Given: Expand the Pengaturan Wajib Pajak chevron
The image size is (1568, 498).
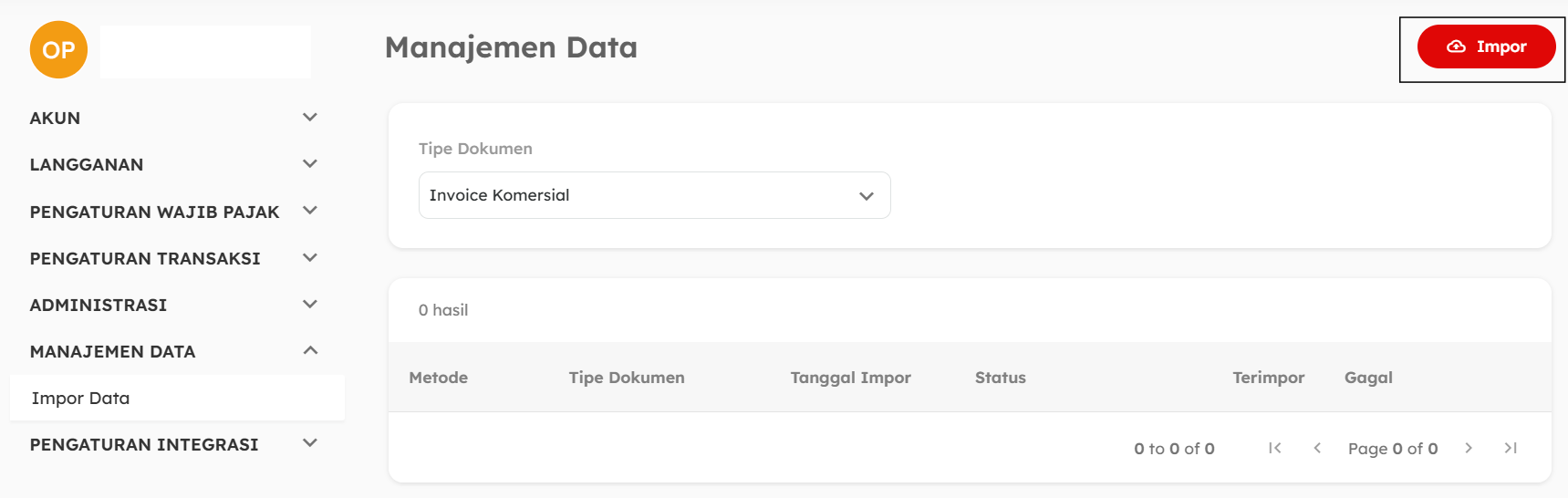Looking at the screenshot, I should 310,211.
